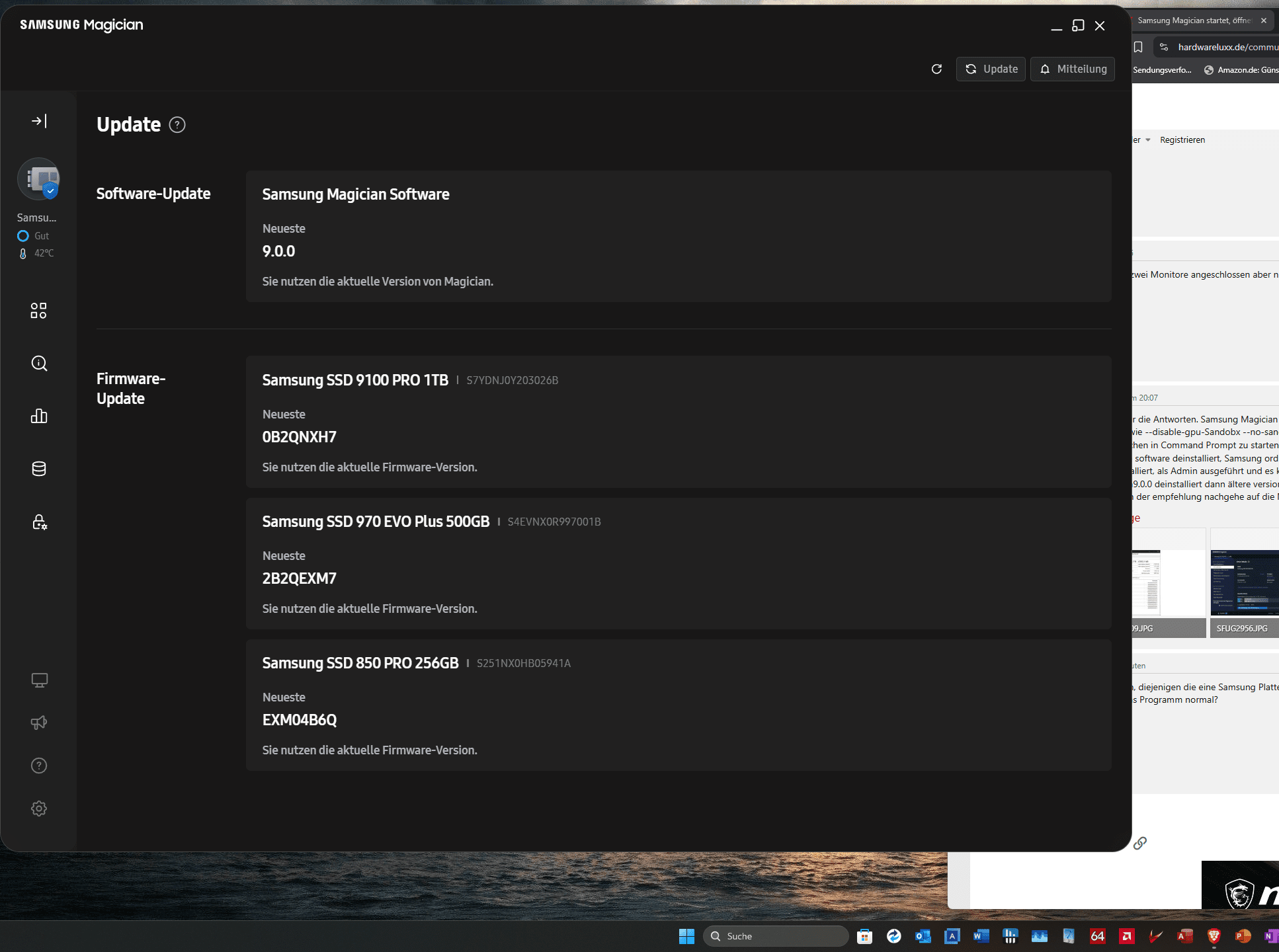Open the help question-mark sidebar icon

coord(39,766)
